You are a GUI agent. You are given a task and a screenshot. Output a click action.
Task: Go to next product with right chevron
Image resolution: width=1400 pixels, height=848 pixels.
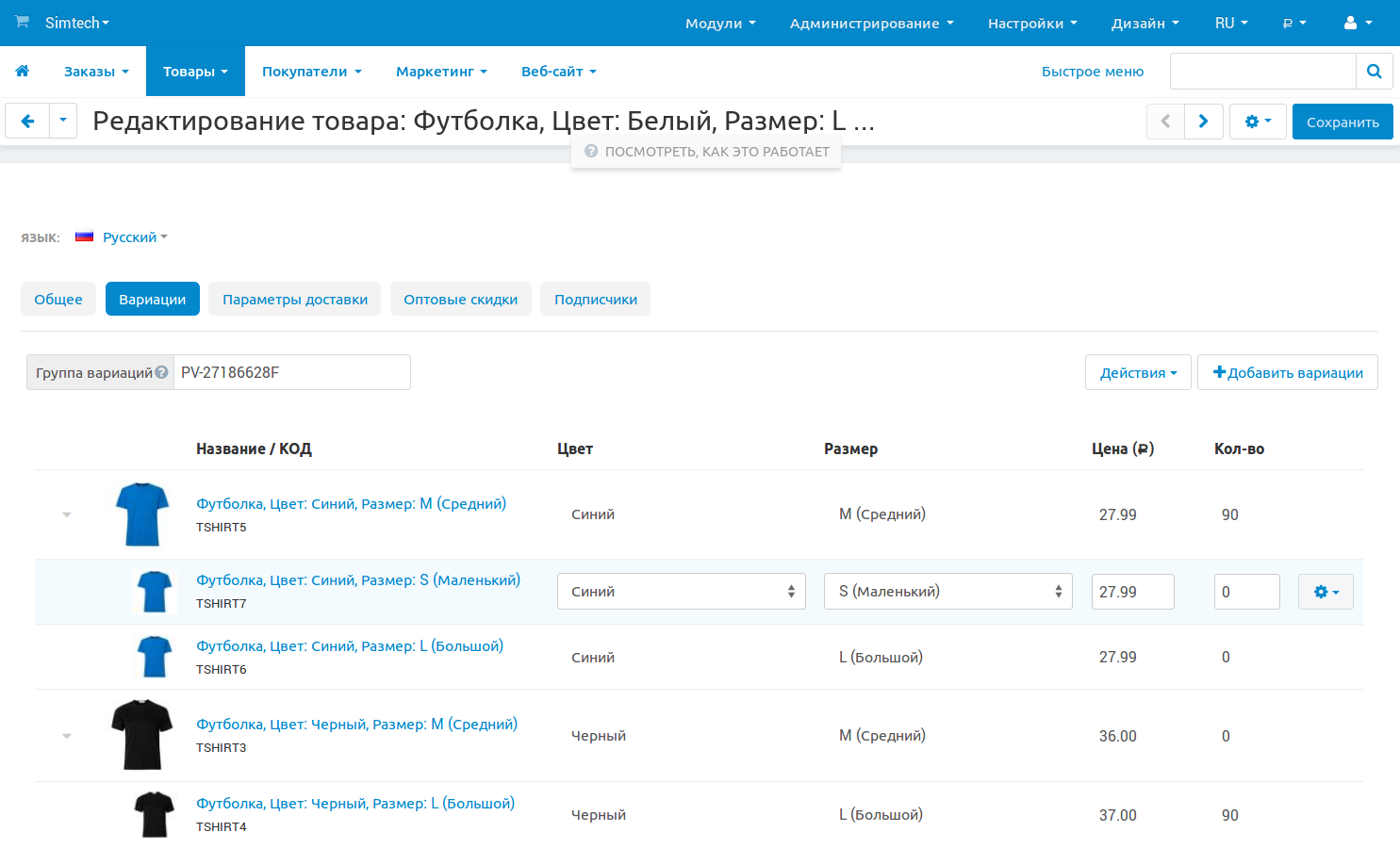[x=1203, y=122]
